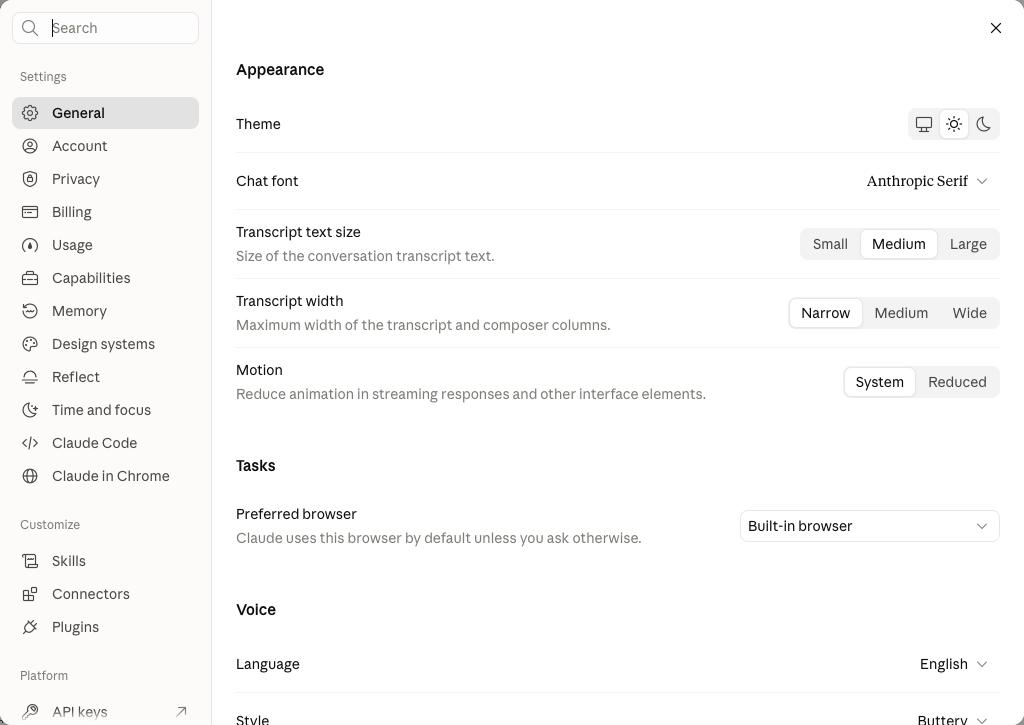Open the General settings section
This screenshot has width=1024, height=725.
105,113
